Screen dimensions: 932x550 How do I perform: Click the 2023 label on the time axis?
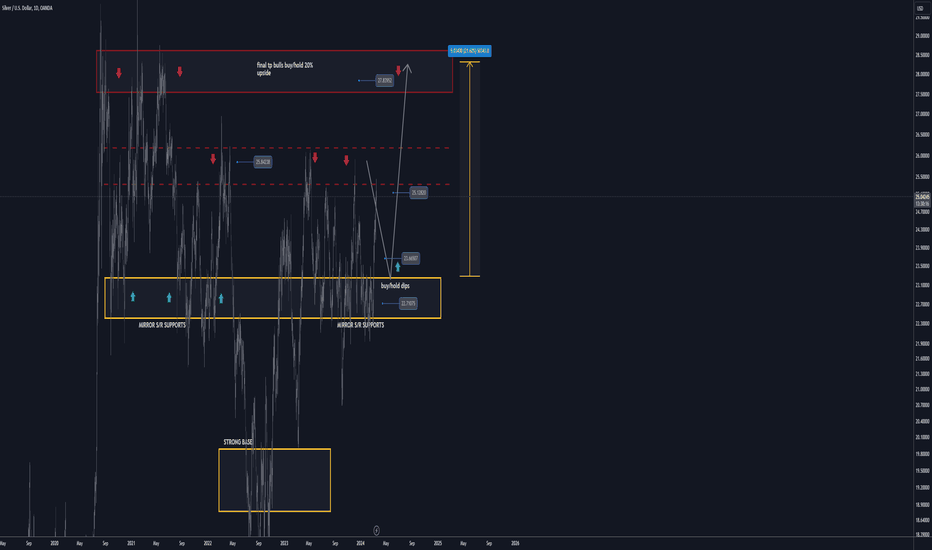pos(284,543)
